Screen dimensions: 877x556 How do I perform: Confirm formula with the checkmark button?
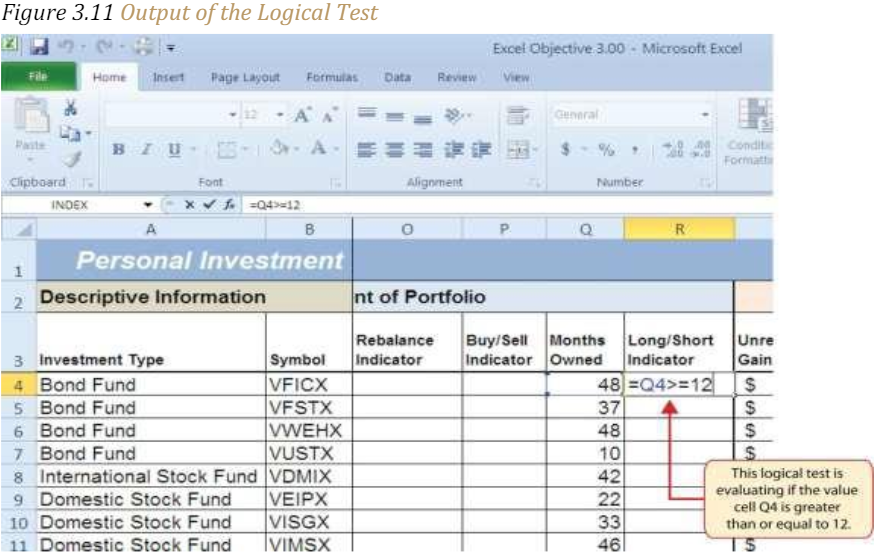(209, 205)
